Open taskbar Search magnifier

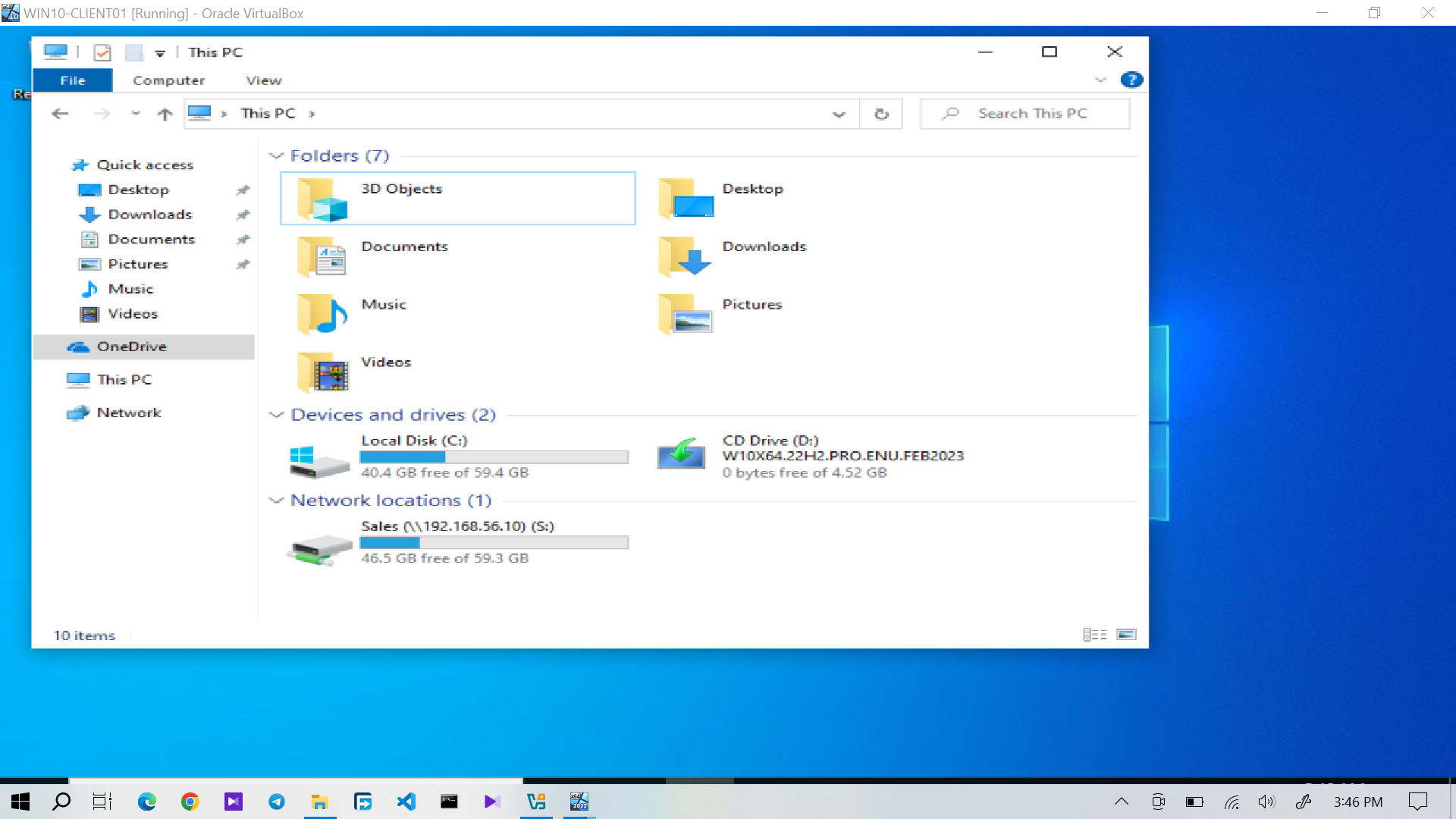pos(61,802)
